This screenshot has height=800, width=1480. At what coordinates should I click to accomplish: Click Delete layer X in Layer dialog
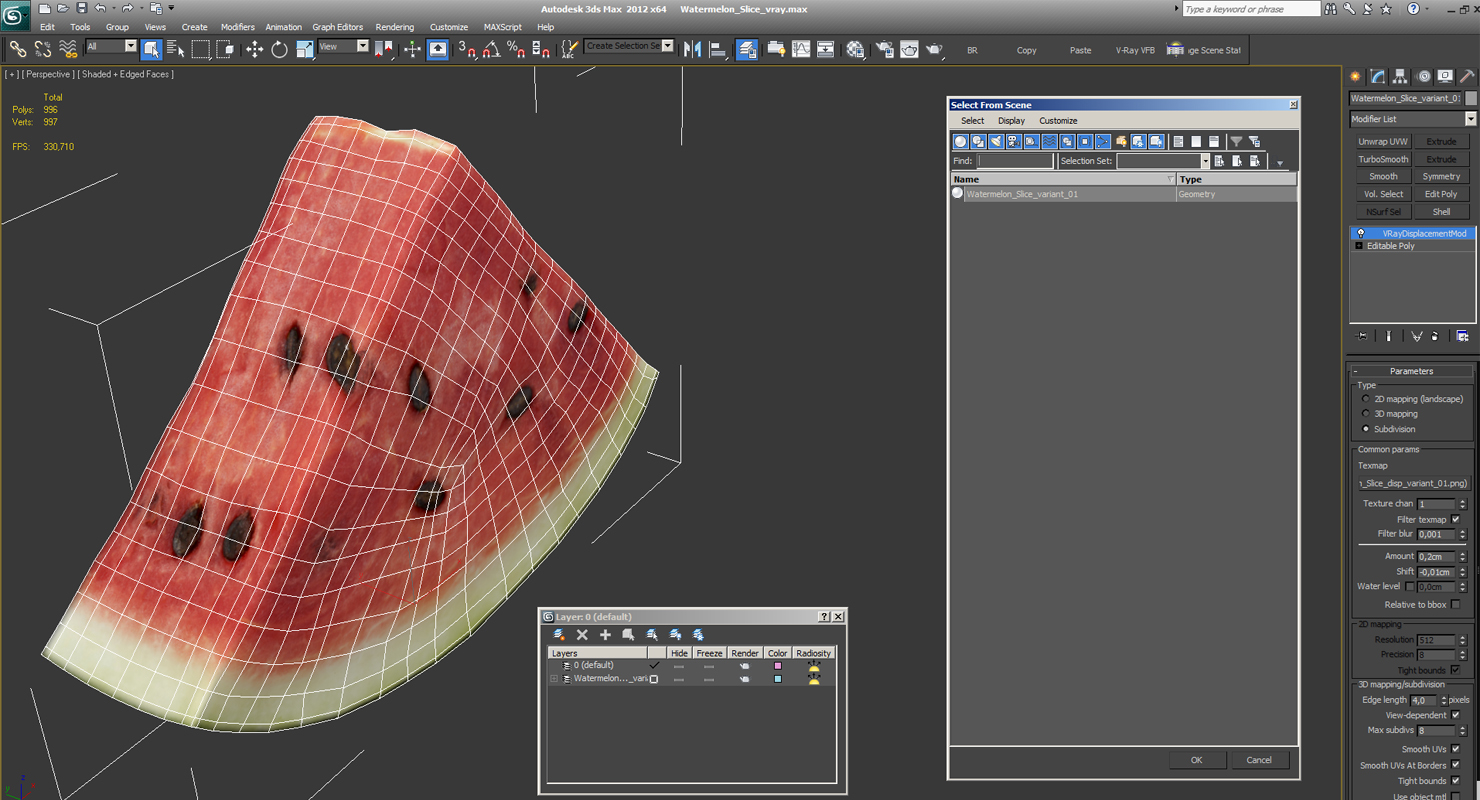click(x=582, y=635)
